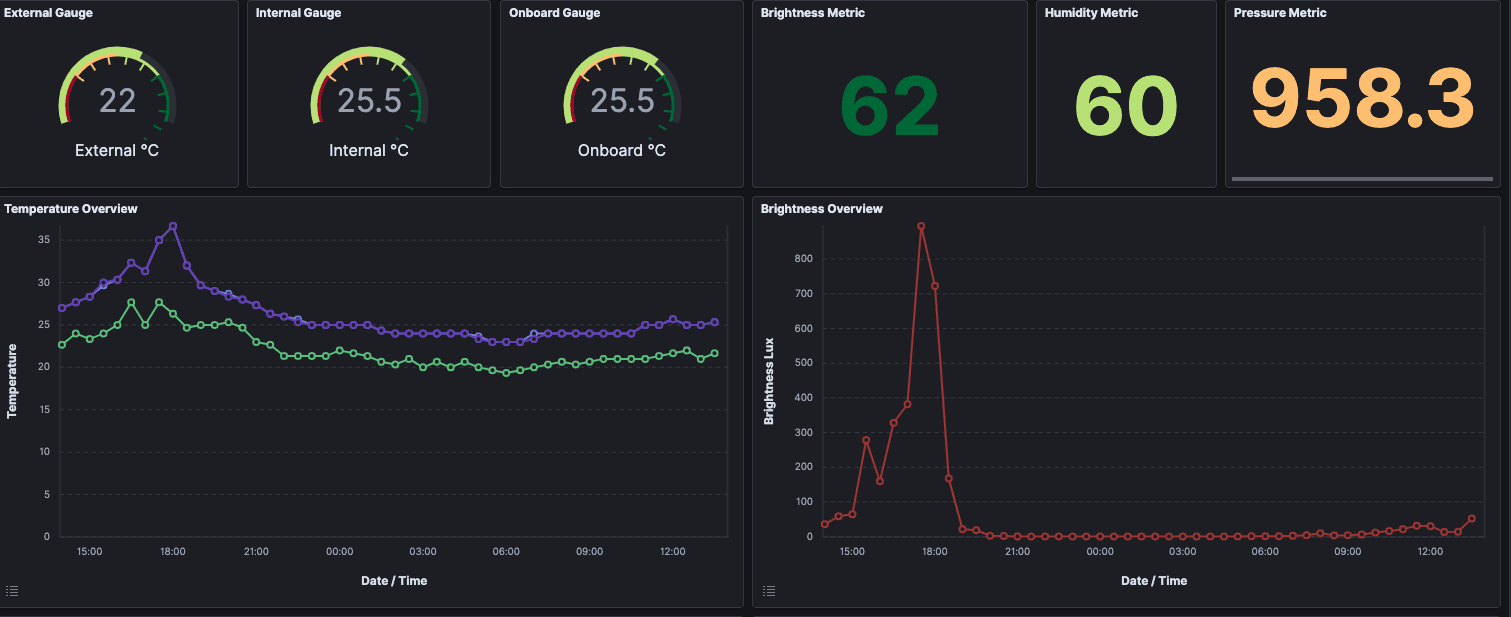
Task: Click the brightness value 62
Action: pos(889,108)
